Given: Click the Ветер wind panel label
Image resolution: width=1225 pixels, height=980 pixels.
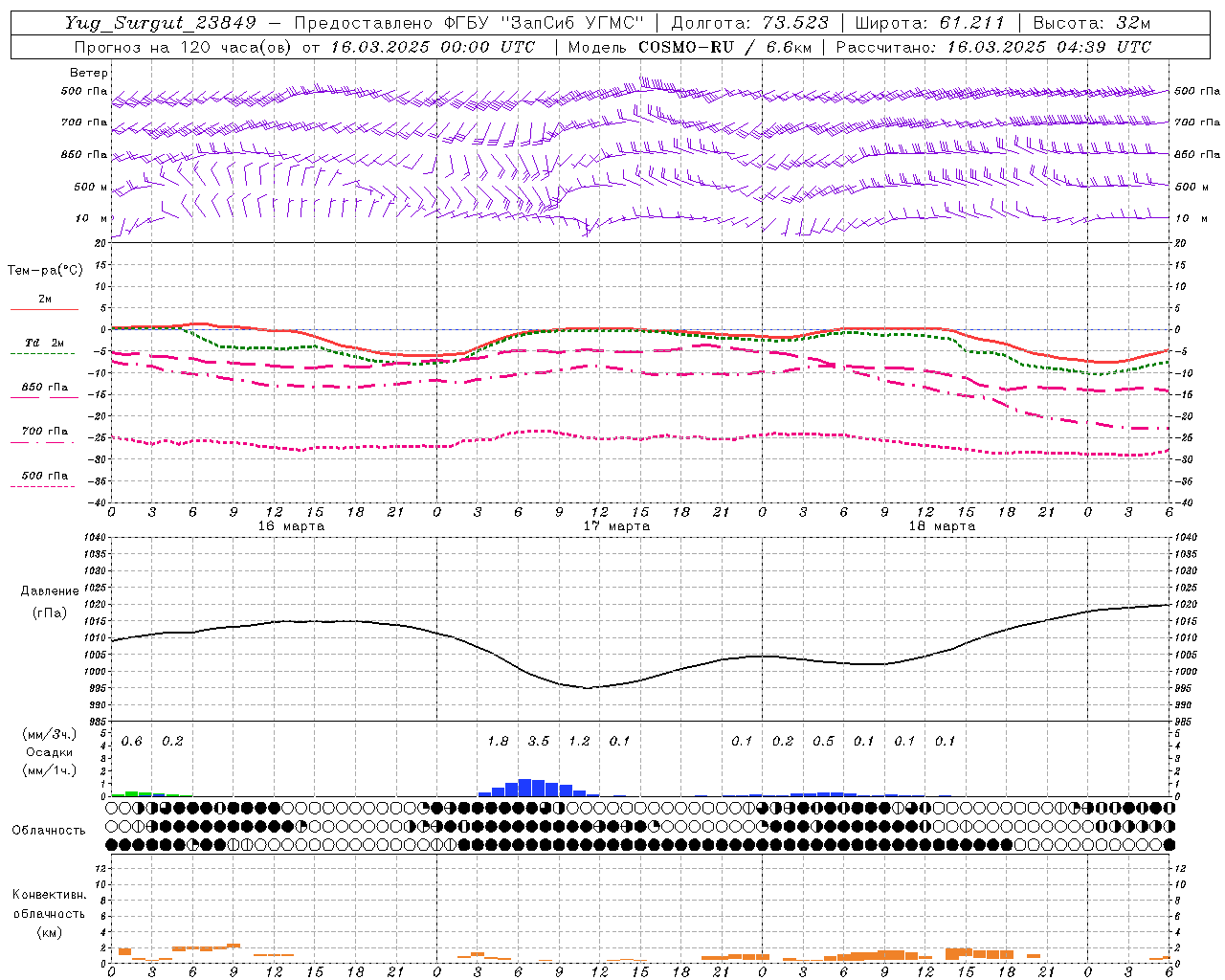Looking at the screenshot, I should point(89,73).
